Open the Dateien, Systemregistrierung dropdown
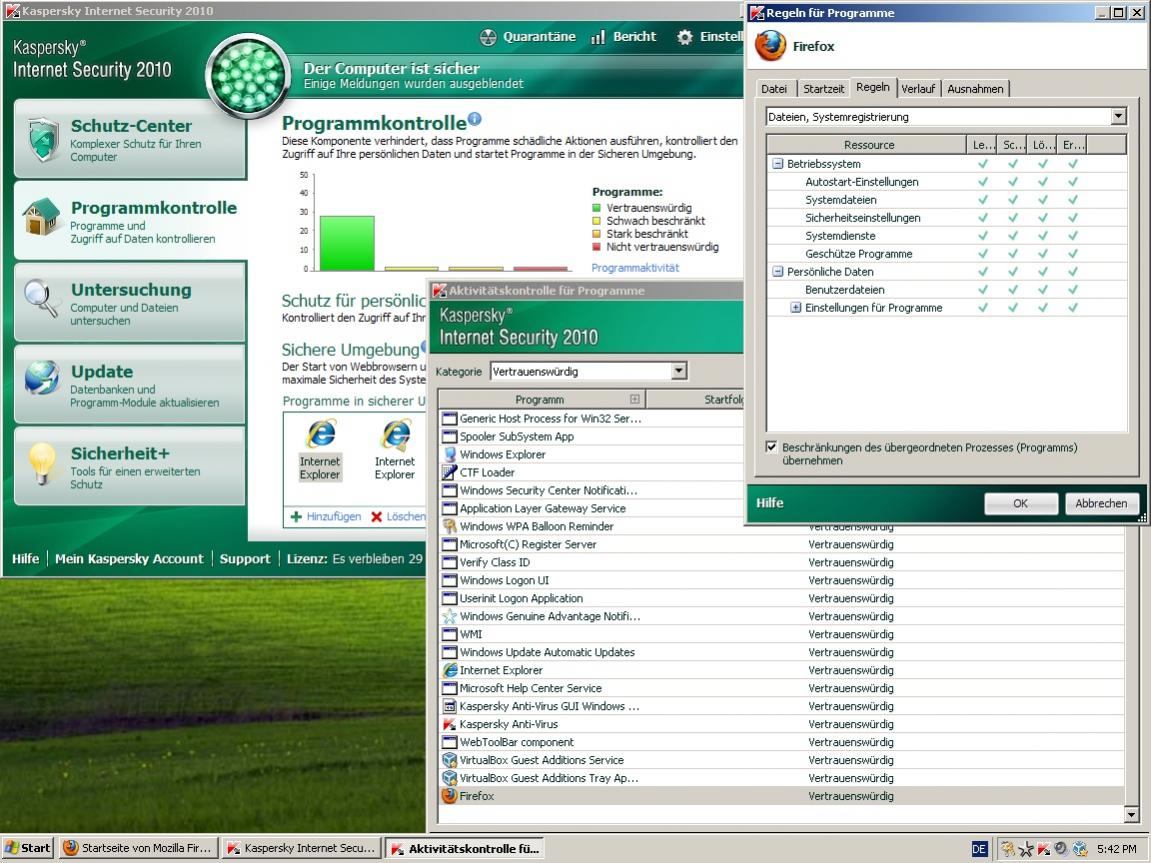This screenshot has height=863, width=1151. point(1118,117)
